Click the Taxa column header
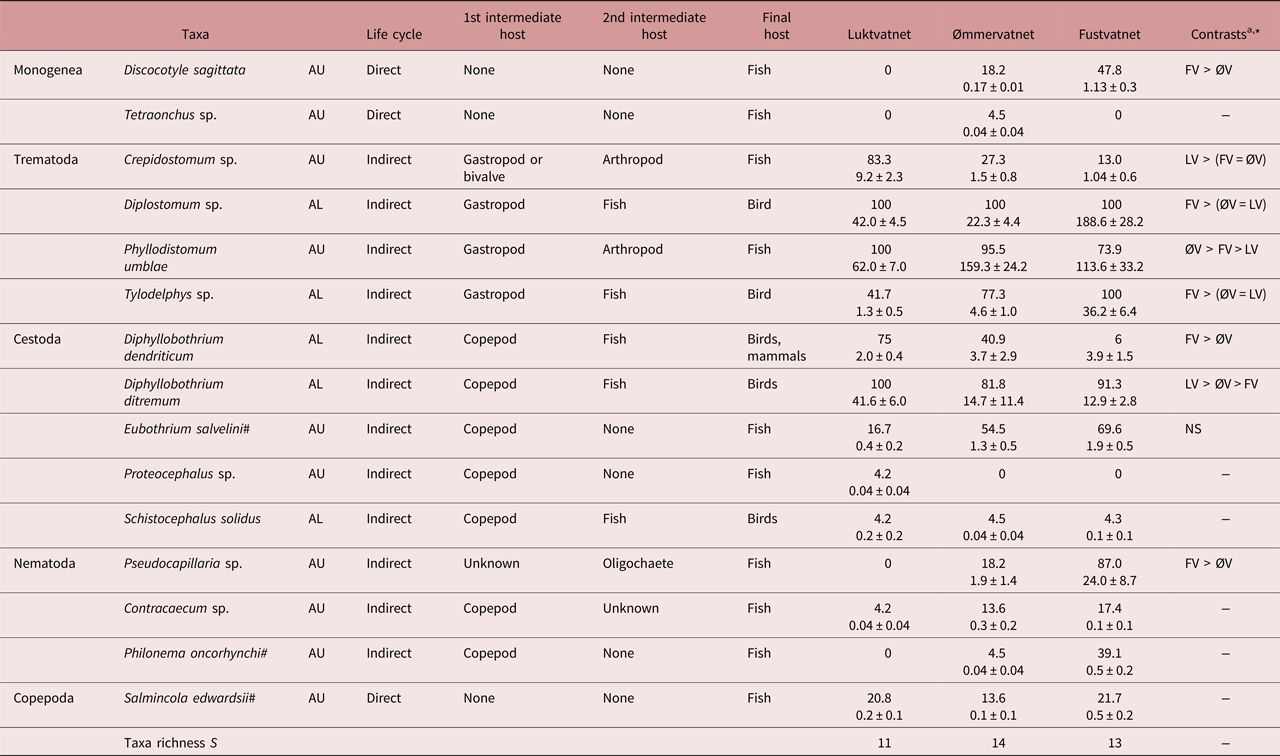Viewport: 1280px width, 756px height. click(195, 34)
